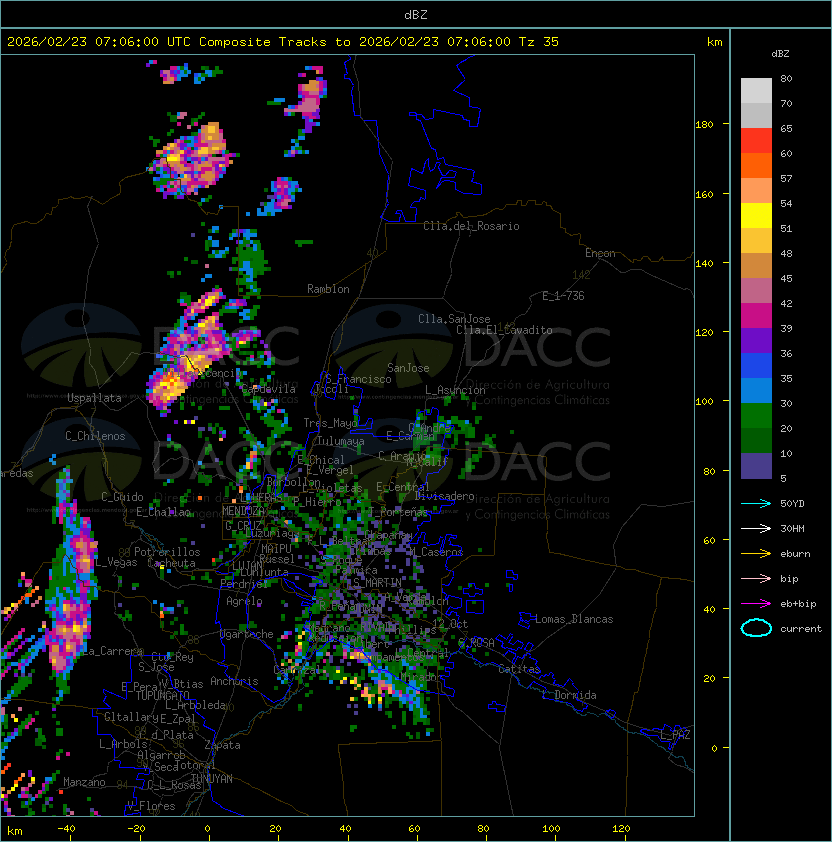The width and height of the screenshot is (832, 842).
Task: Click the 'Perdriel' label
Action: [243, 584]
